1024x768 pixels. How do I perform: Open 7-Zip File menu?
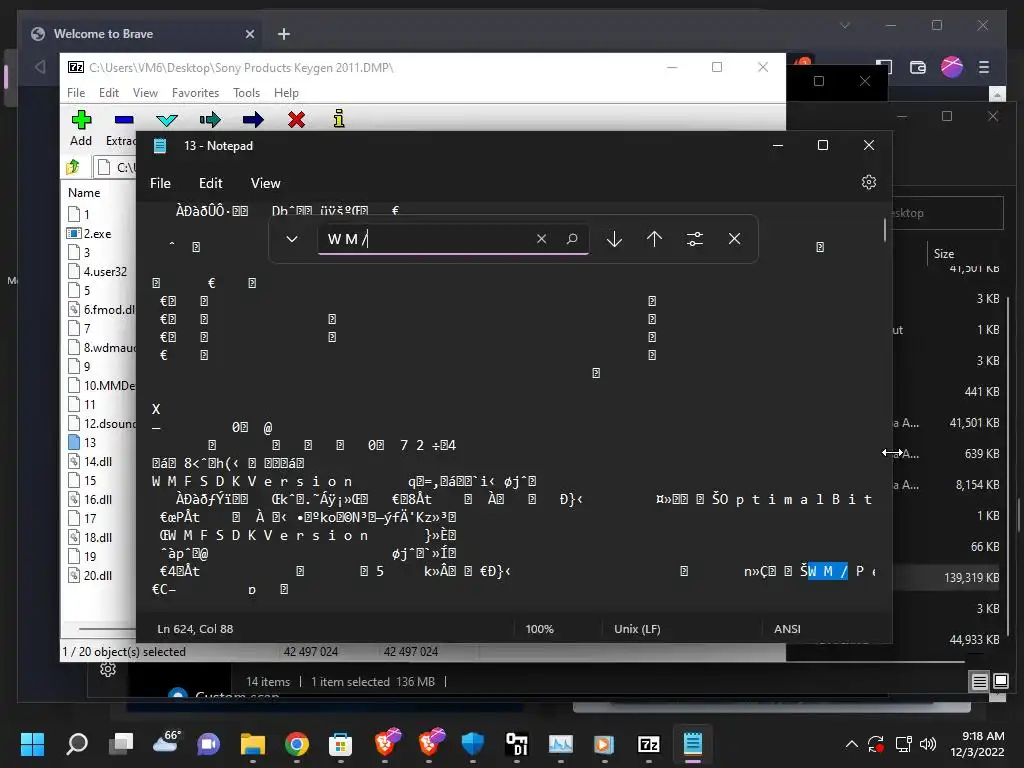(76, 93)
